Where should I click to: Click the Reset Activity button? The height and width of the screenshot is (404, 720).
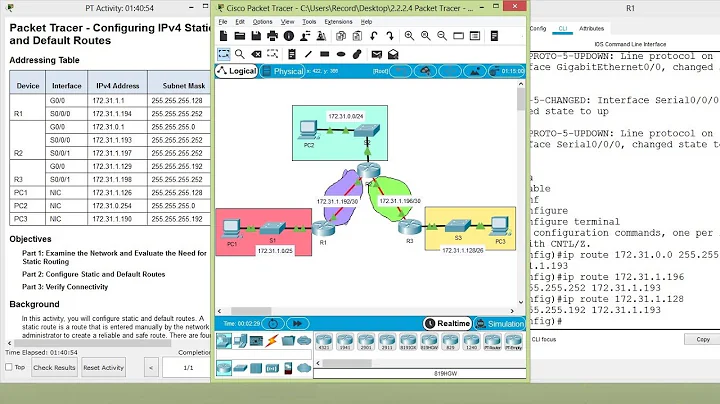pos(103,367)
